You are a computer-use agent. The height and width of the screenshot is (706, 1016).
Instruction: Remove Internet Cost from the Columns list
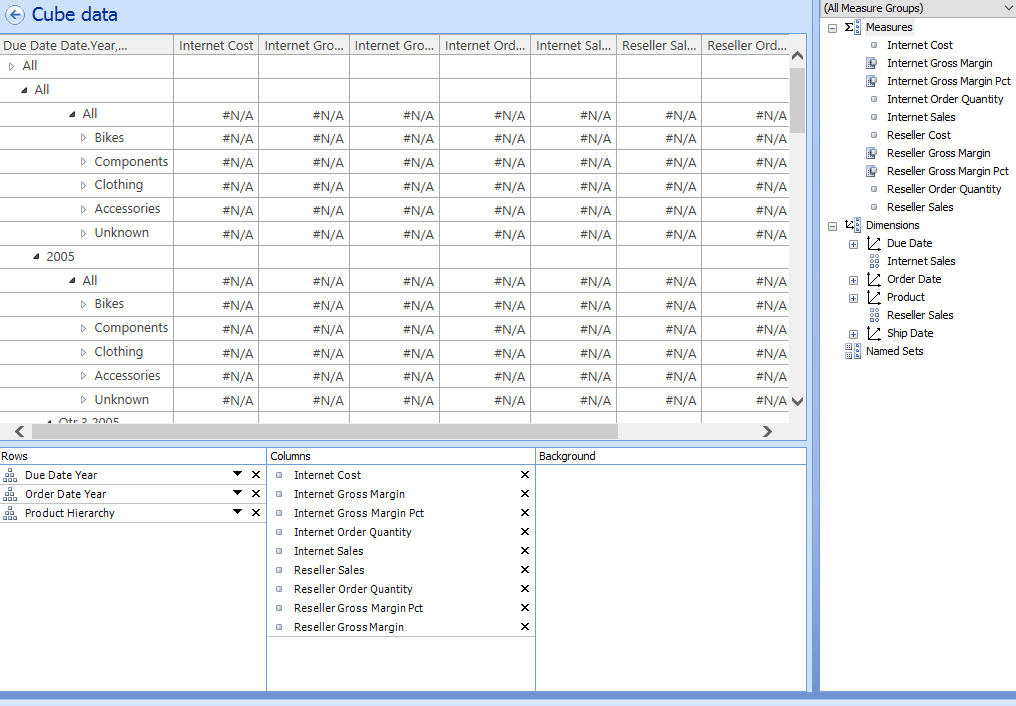524,475
